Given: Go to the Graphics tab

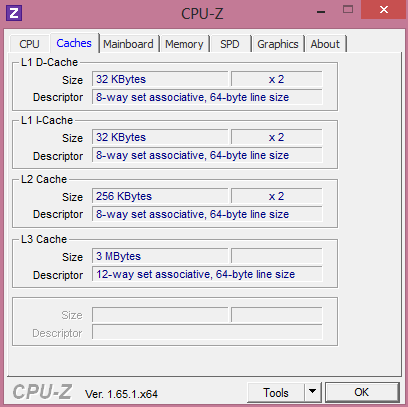Looking at the screenshot, I should coord(278,44).
